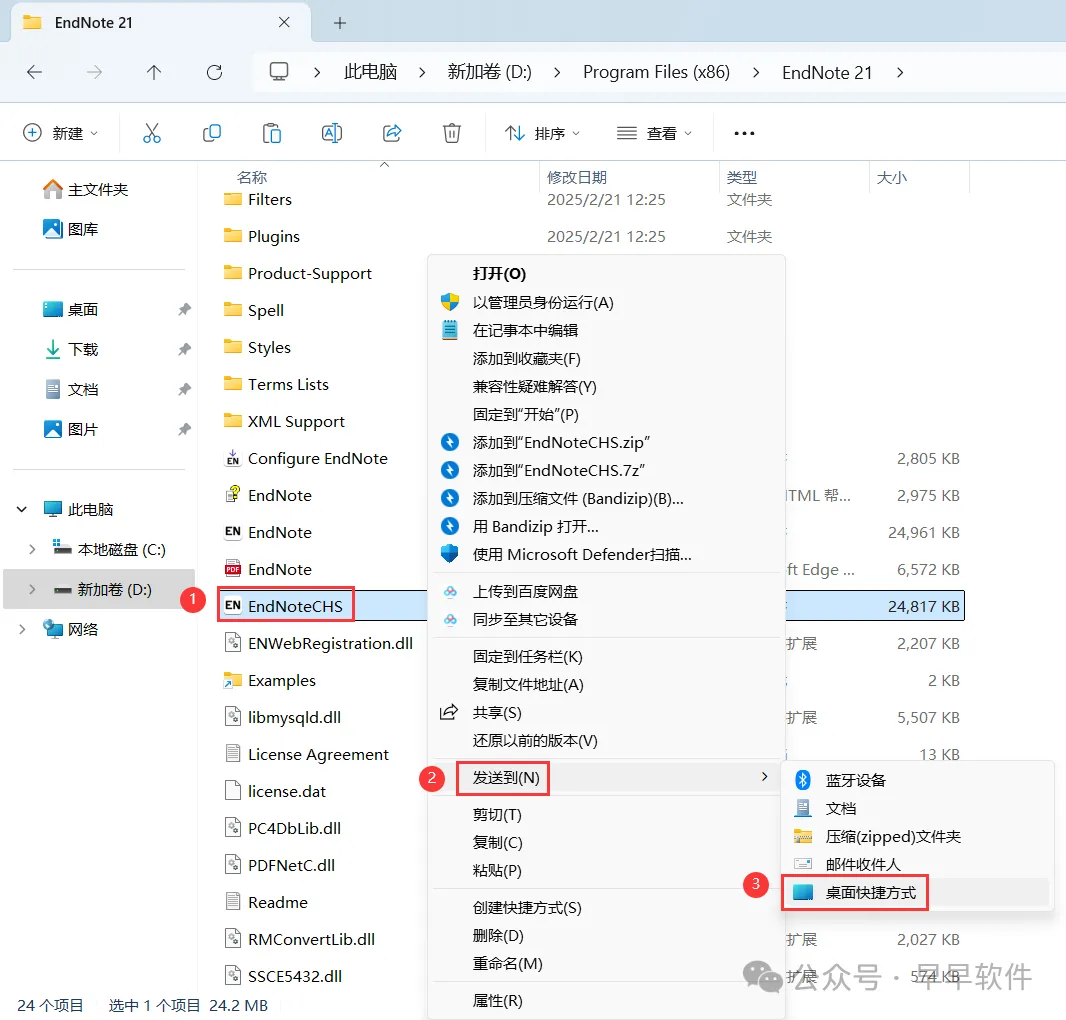Click the Rename icon in toolbar
The width and height of the screenshot is (1066, 1020).
click(332, 133)
